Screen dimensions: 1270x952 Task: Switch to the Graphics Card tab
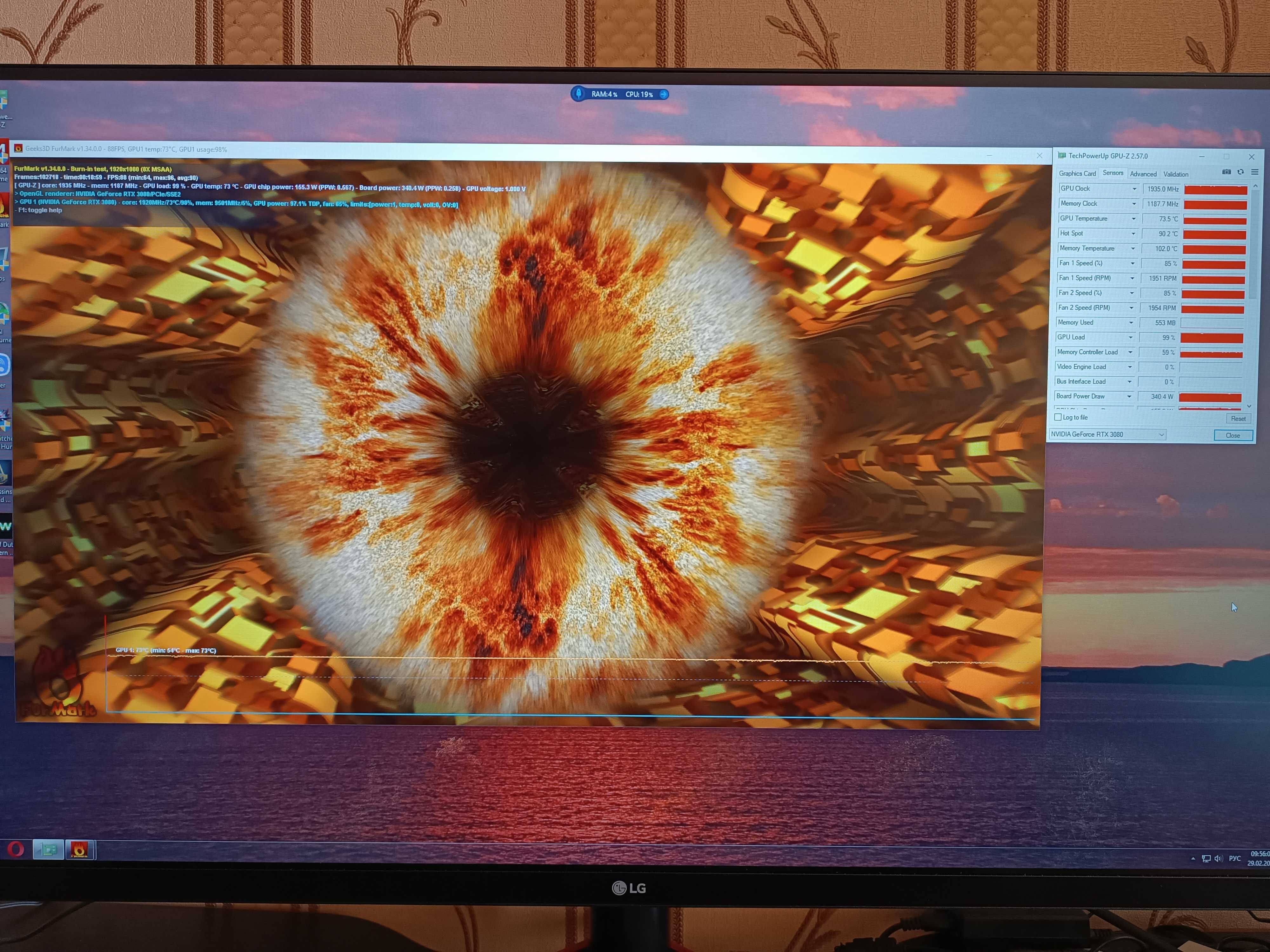pos(1077,173)
